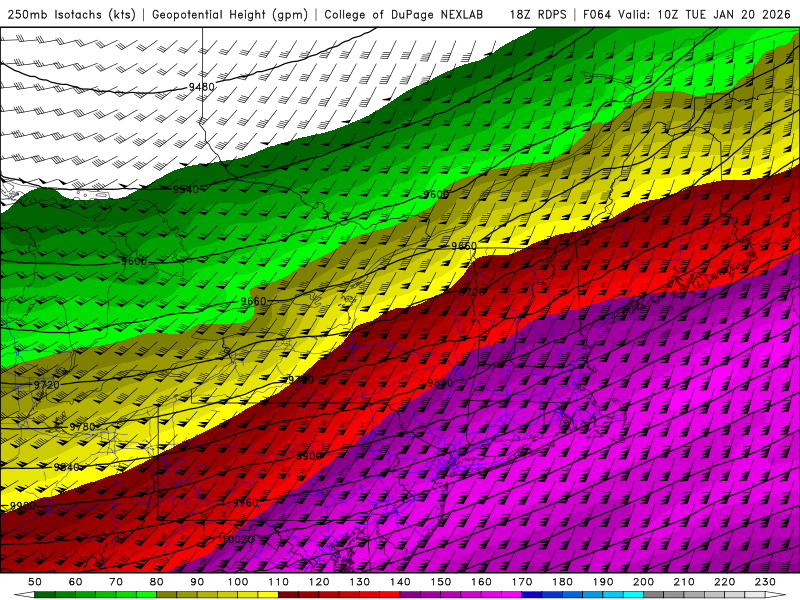Click the 'F064' forecast hour text

click(597, 14)
